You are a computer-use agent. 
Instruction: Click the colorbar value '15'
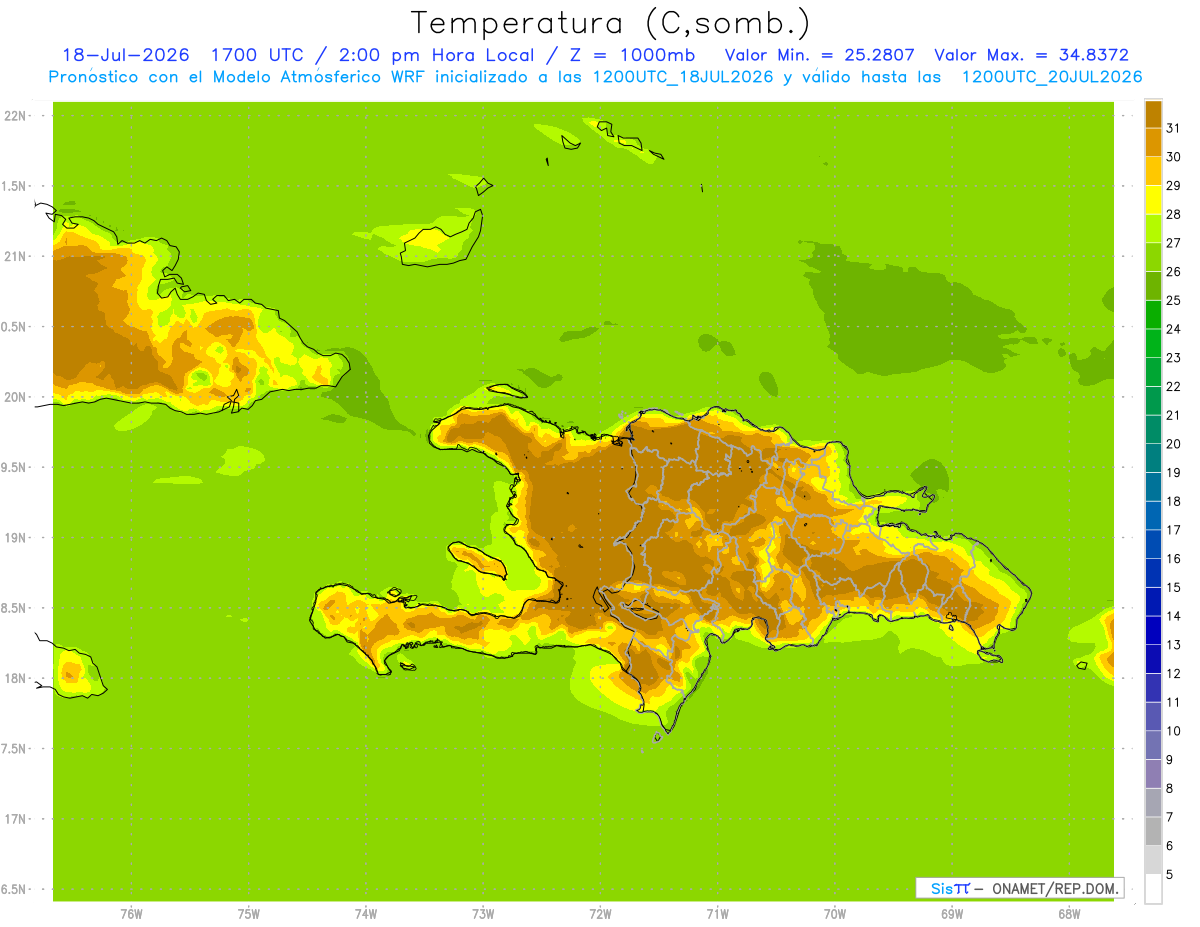[1173, 587]
